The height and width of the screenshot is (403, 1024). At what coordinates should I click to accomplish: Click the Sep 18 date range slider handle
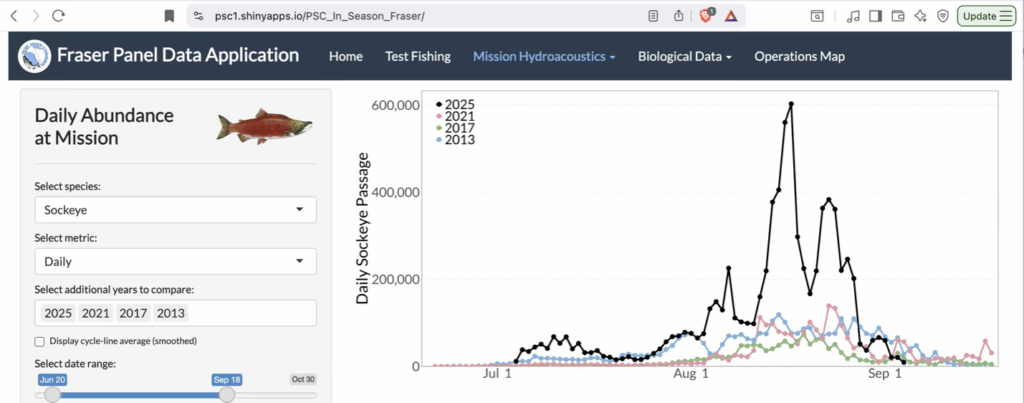(x=227, y=395)
